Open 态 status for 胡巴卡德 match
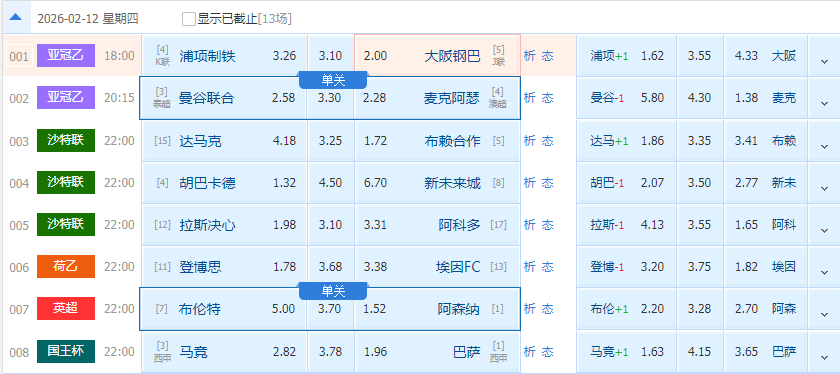Image resolution: width=840 pixels, height=374 pixels. 548,183
